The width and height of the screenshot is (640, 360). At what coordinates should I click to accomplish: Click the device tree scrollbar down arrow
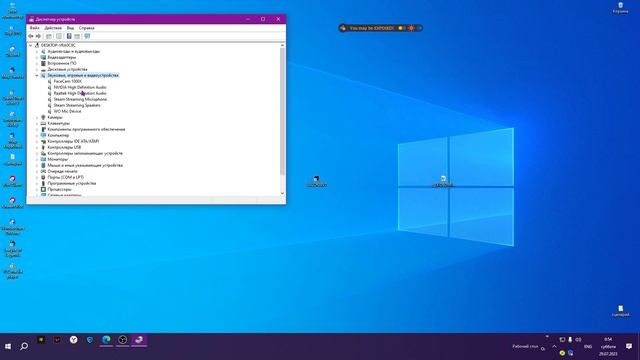click(x=282, y=193)
